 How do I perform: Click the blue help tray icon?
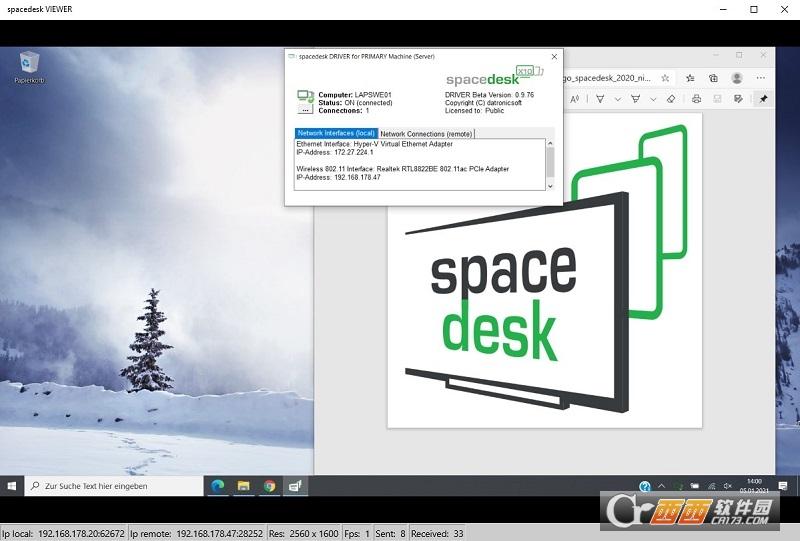pos(644,486)
